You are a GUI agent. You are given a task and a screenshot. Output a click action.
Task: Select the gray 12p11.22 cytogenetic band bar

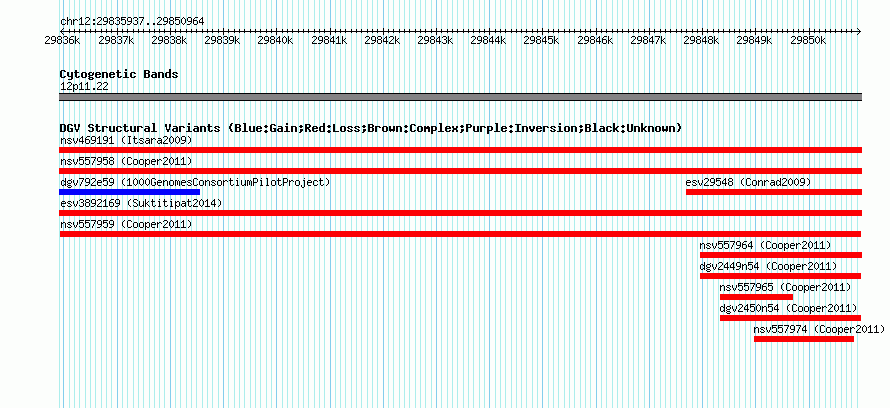click(461, 97)
